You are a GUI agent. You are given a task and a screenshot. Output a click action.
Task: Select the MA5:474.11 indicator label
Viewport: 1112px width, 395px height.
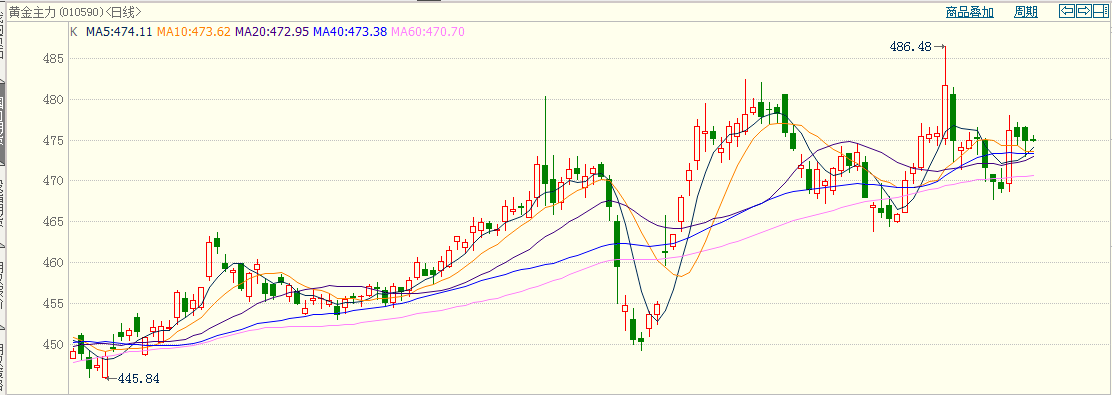[119, 32]
